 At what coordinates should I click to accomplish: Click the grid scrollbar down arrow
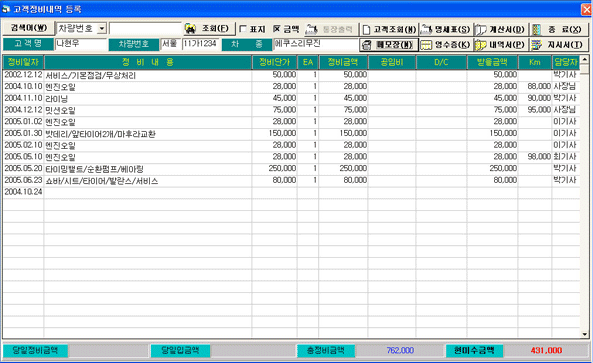[x=585, y=334]
